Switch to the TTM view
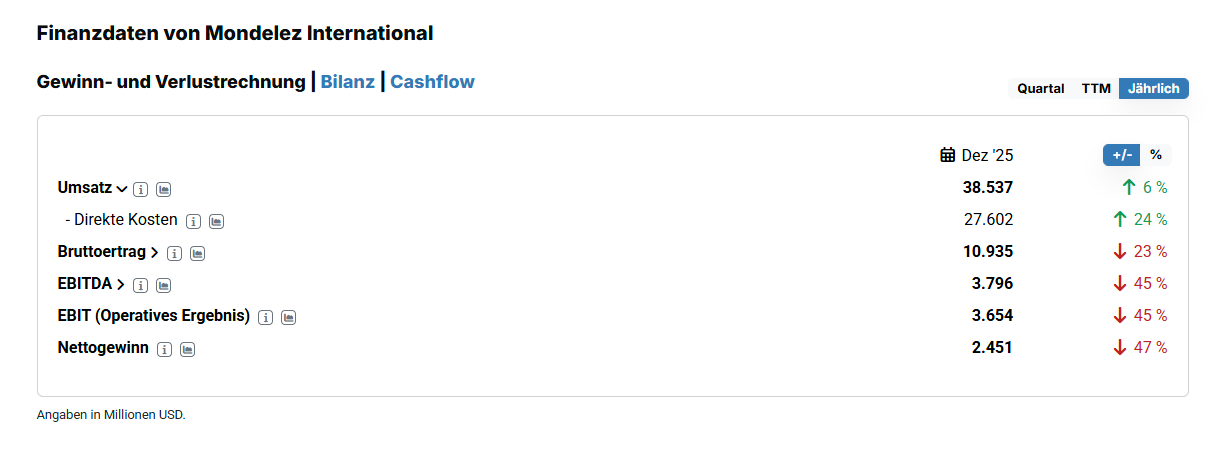1226x454 pixels. coord(1096,88)
